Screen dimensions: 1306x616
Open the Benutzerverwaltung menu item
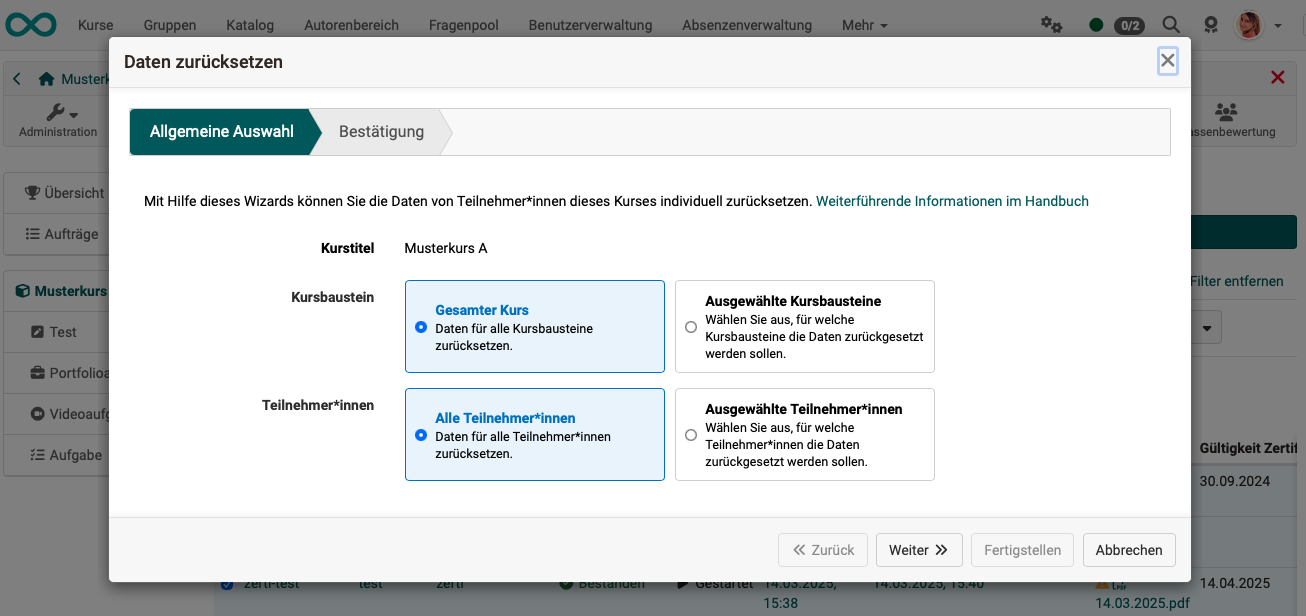tap(590, 25)
